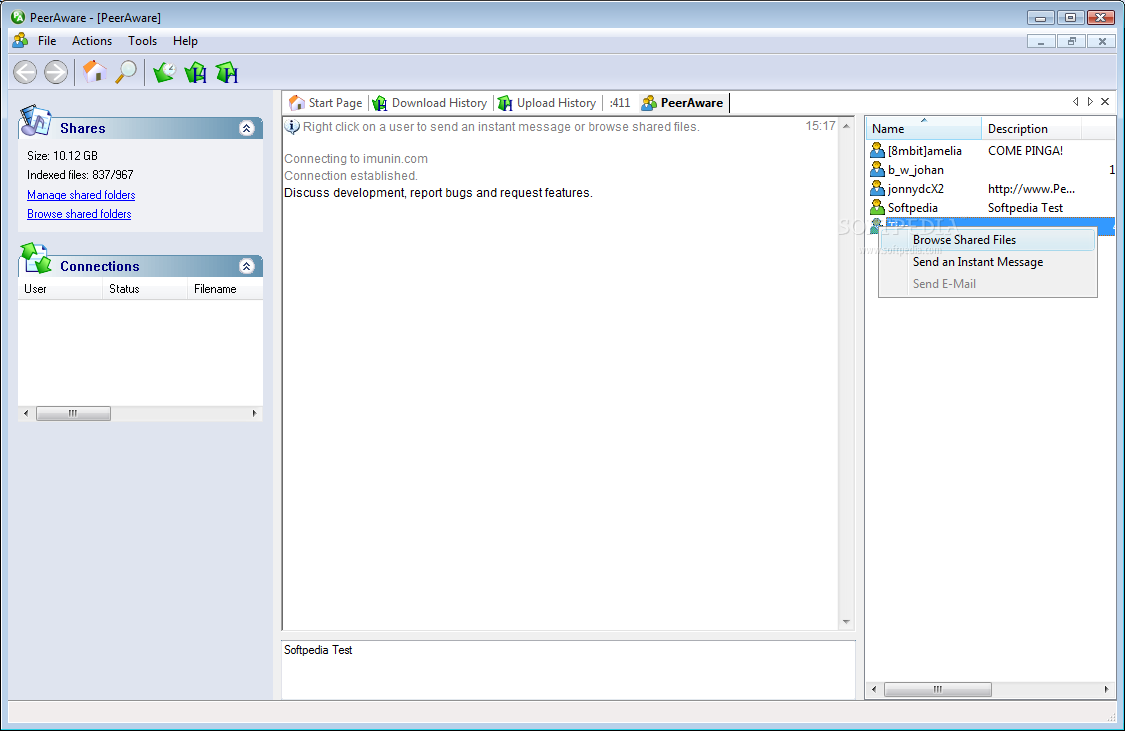1125x731 pixels.
Task: Click the PeerAware title bar application icon
Action: click(x=18, y=16)
